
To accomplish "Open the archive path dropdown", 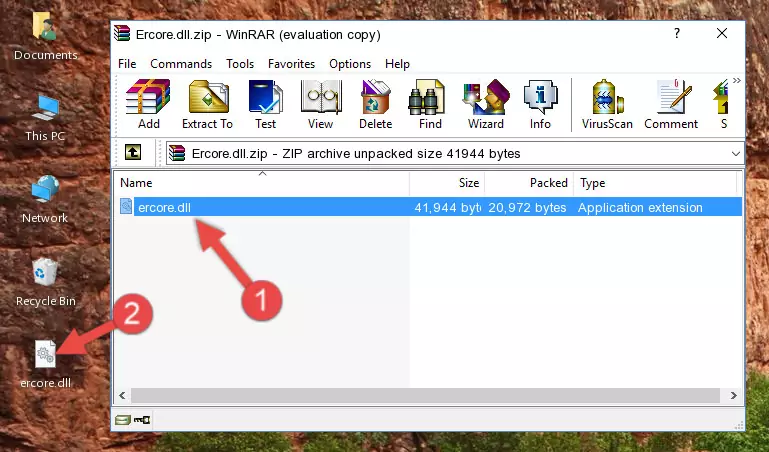I will point(736,153).
